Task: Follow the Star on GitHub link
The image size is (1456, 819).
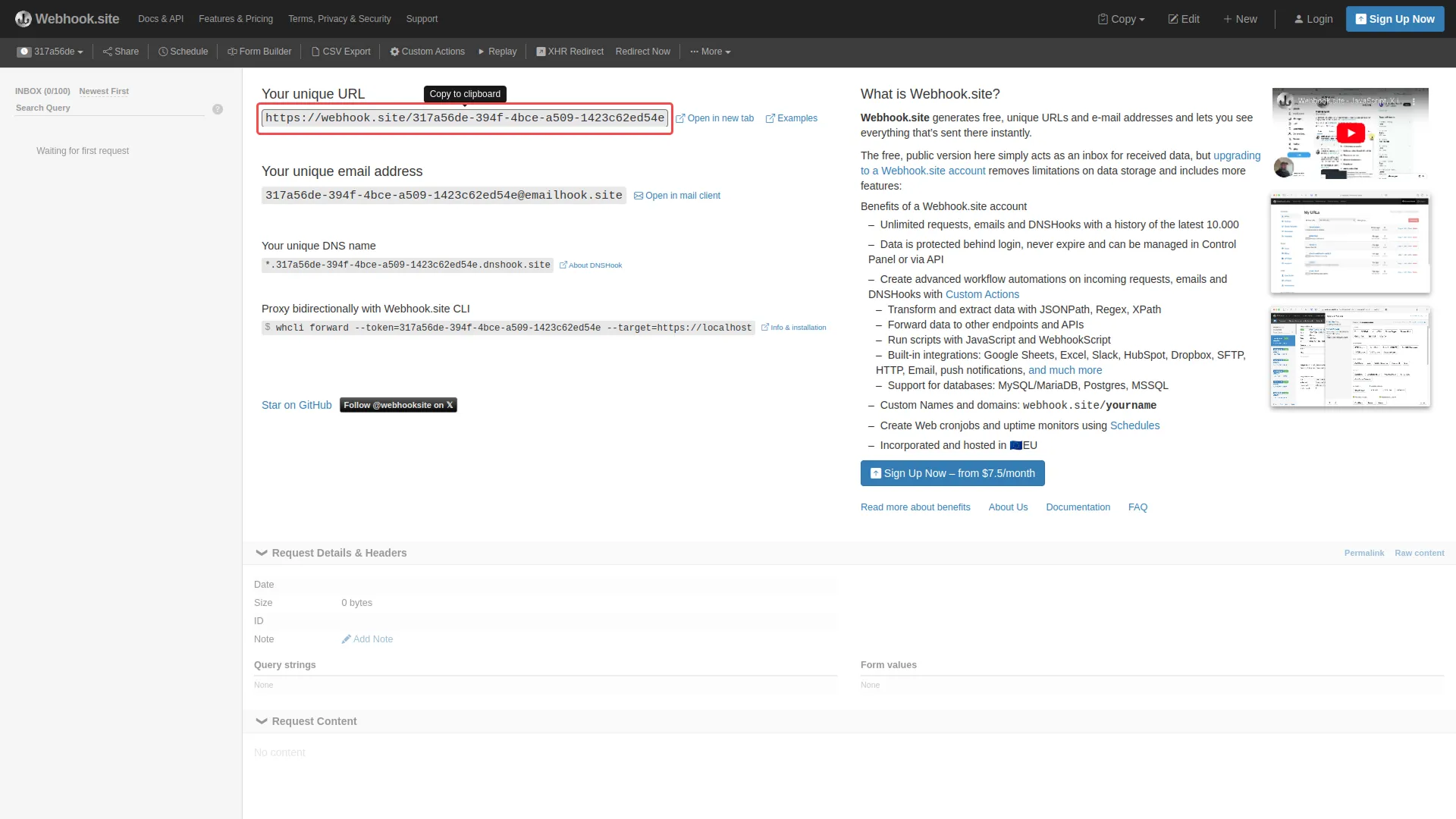Action: [296, 405]
